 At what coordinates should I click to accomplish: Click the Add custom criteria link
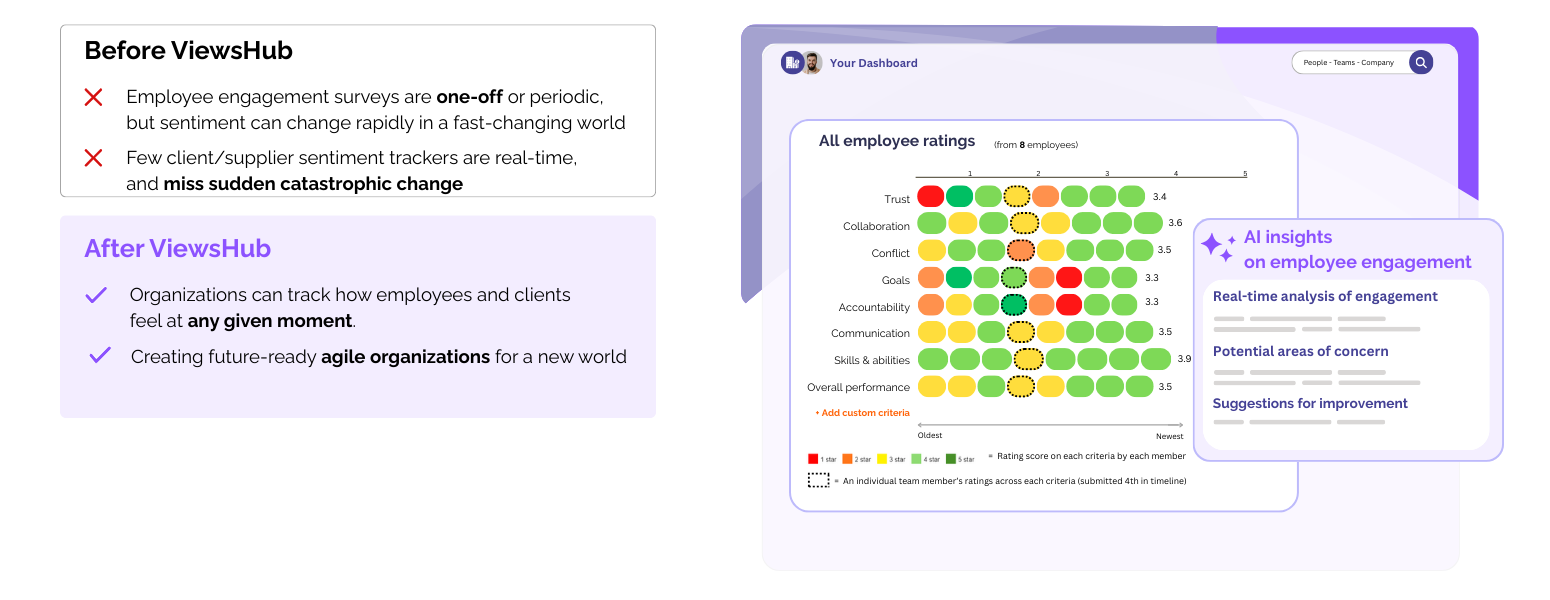(862, 413)
